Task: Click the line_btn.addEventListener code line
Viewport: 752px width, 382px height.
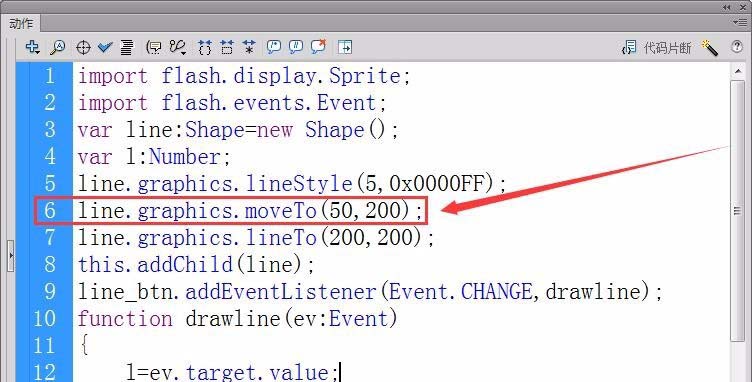Action: 370,291
